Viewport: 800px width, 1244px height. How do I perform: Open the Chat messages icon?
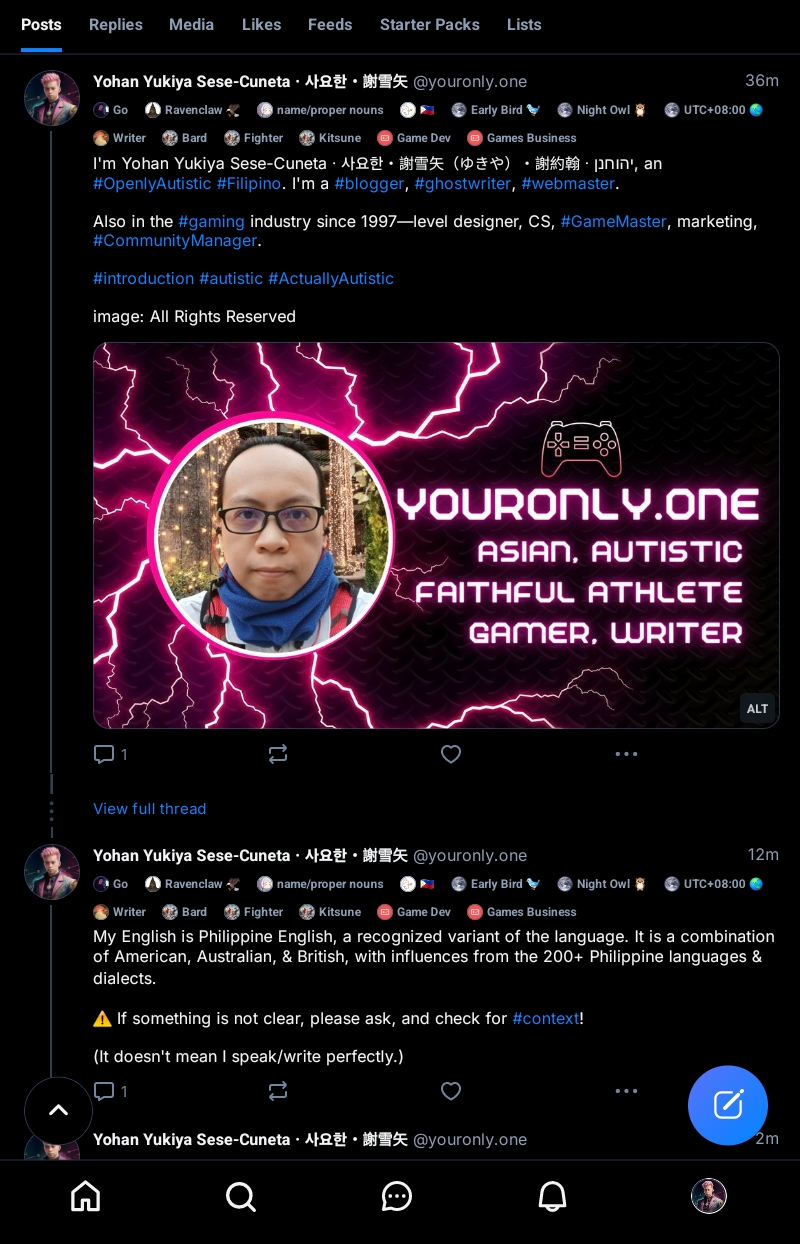(397, 1196)
